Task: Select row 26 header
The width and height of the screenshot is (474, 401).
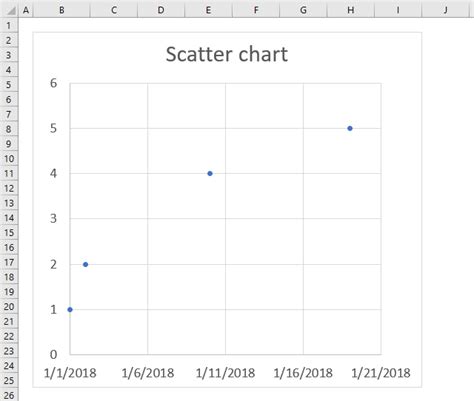Action: point(9,395)
